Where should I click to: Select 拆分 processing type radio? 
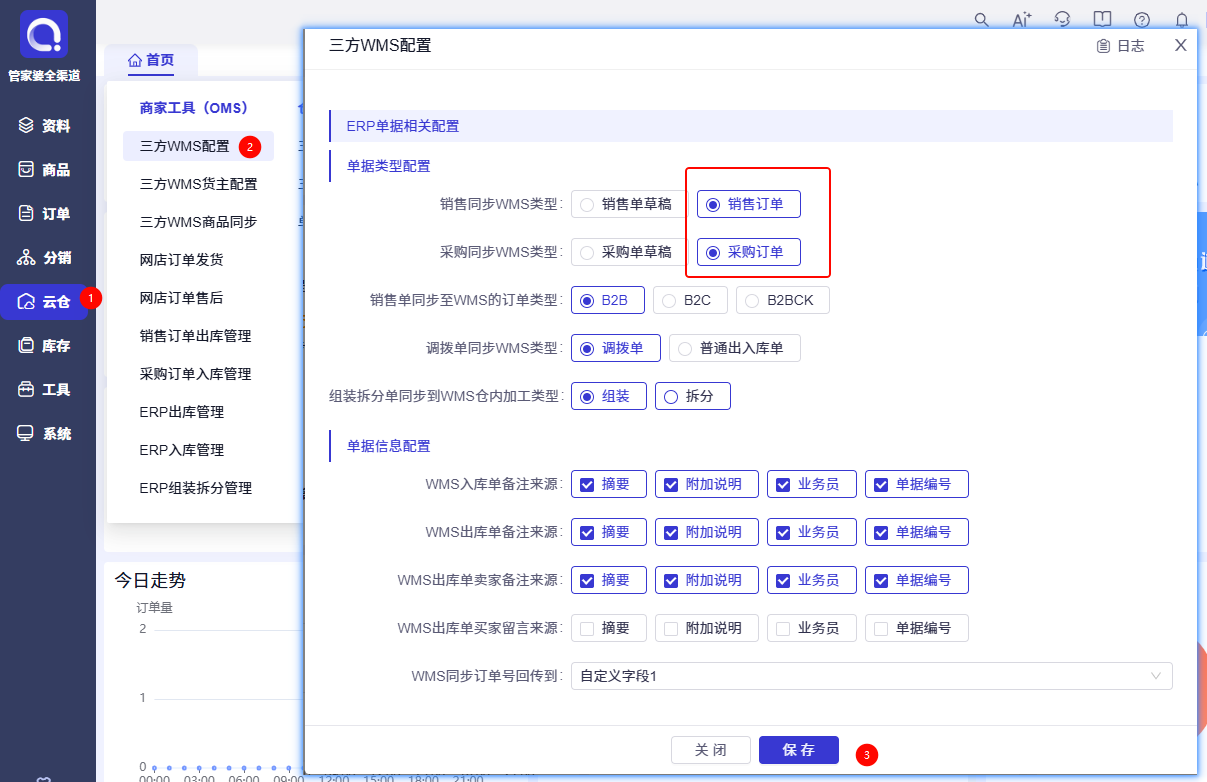pos(693,396)
